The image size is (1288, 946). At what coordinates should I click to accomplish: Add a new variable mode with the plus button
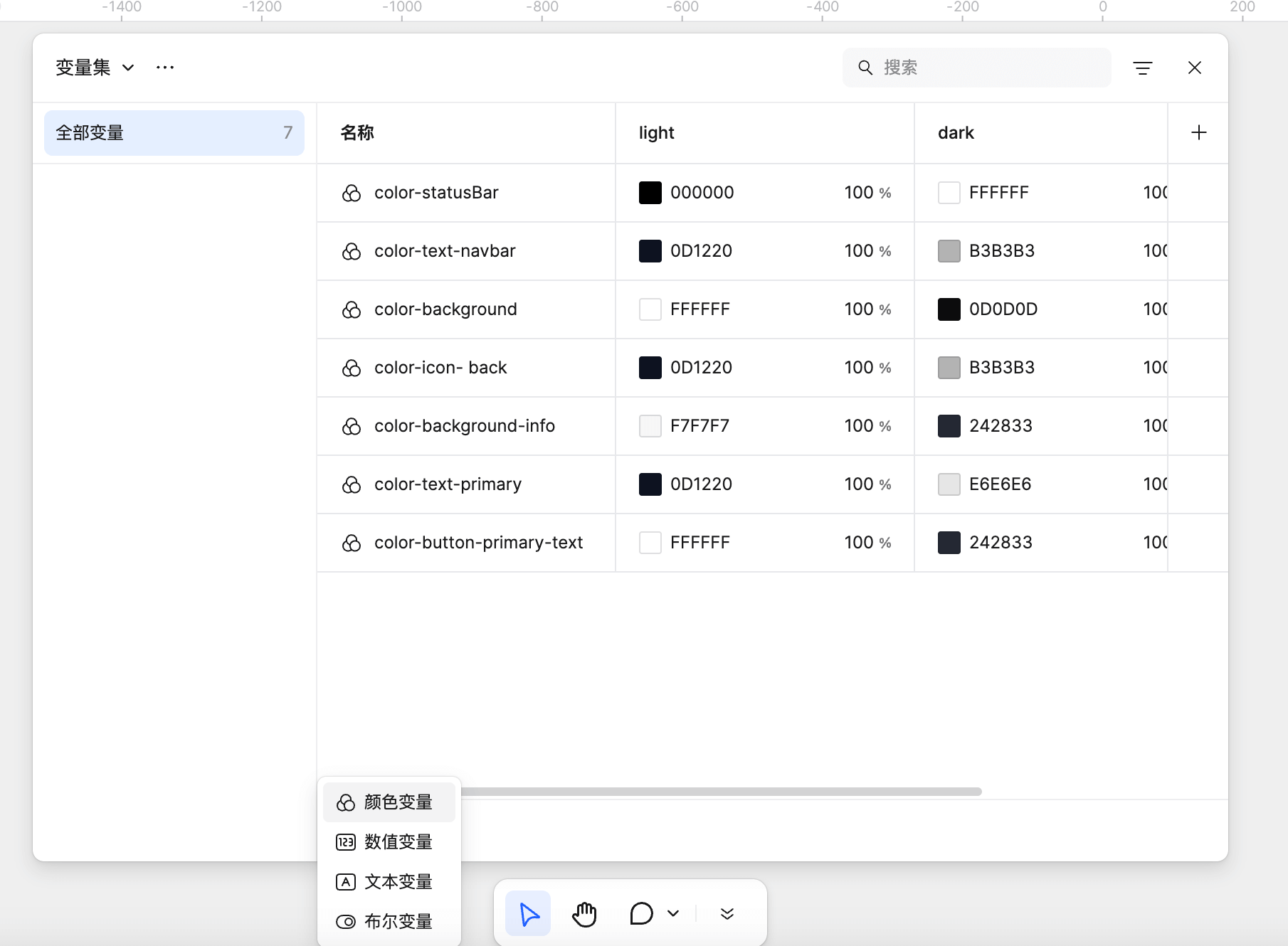click(1198, 132)
